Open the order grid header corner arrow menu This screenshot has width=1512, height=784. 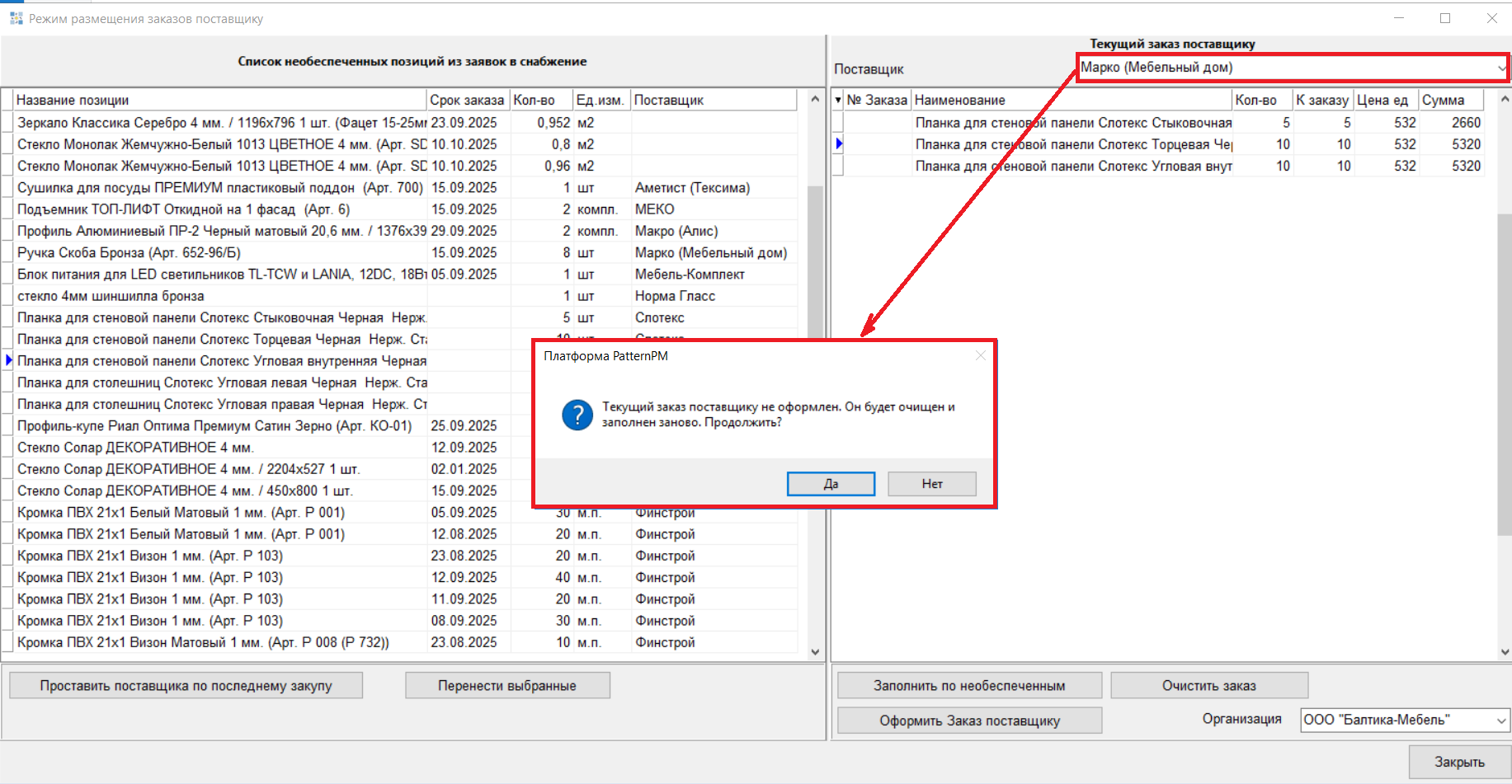click(x=838, y=101)
